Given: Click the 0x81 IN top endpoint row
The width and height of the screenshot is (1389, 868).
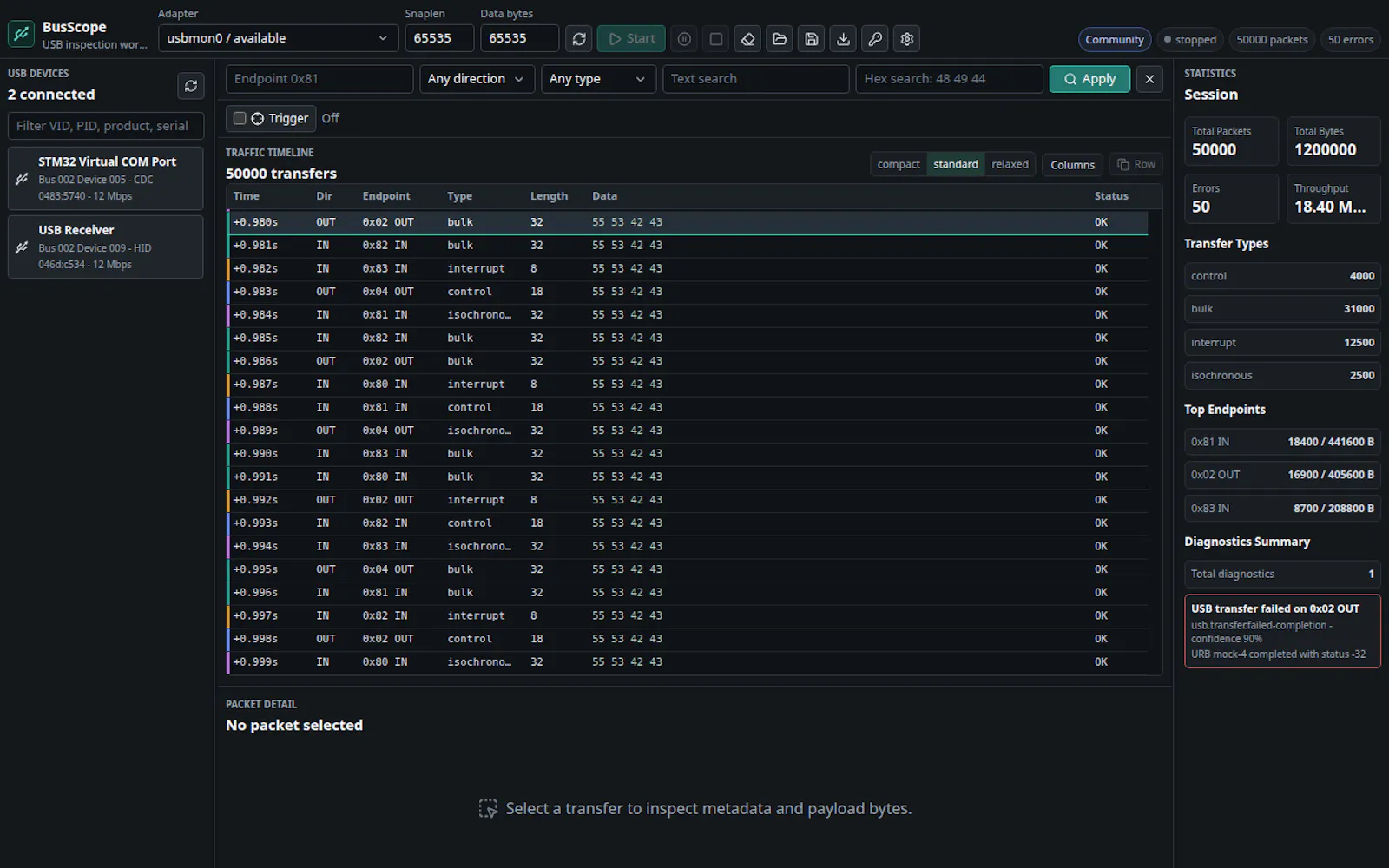Looking at the screenshot, I should coord(1282,442).
